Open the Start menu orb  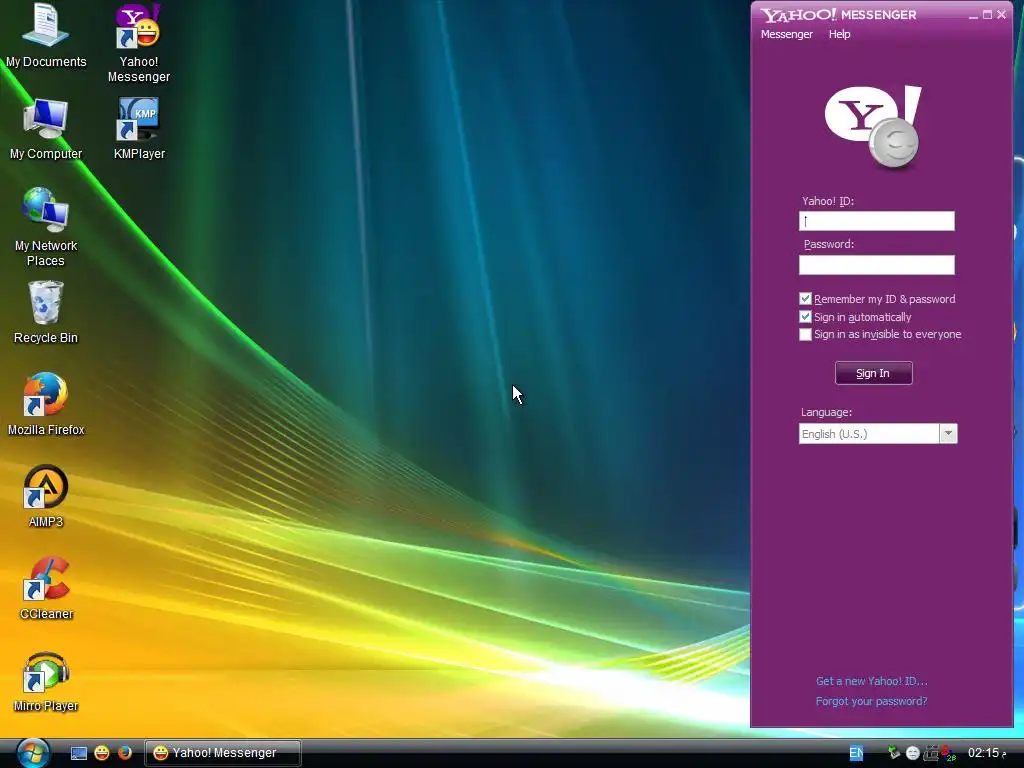click(x=33, y=753)
